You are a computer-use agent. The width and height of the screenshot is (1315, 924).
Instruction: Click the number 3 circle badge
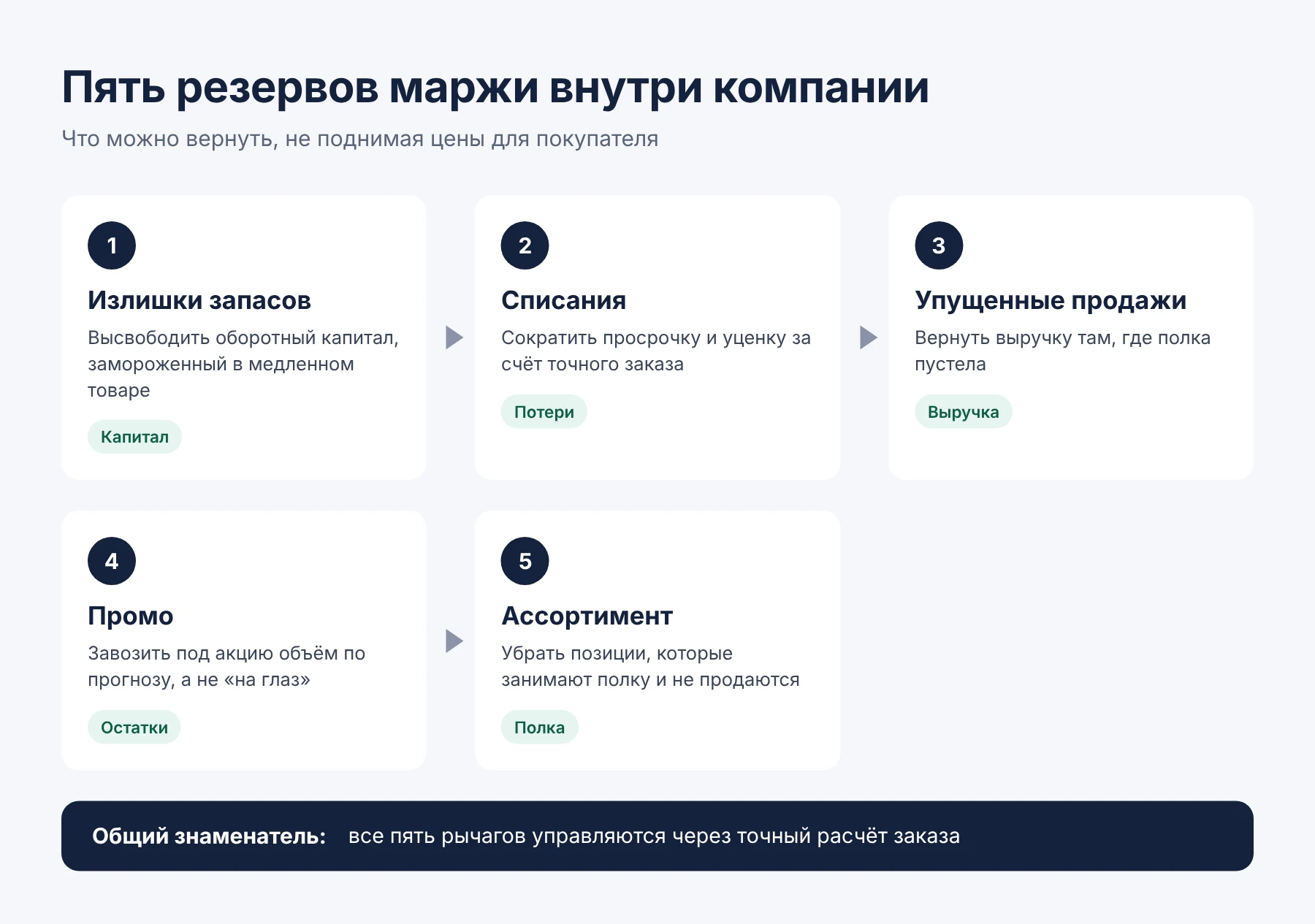939,245
